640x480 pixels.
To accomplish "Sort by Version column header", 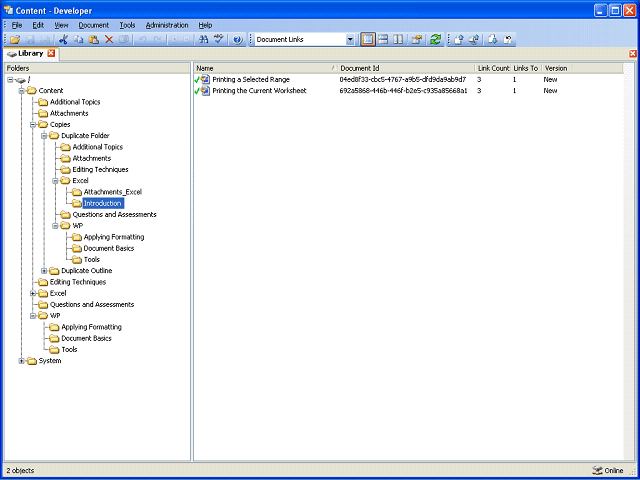I will [556, 68].
